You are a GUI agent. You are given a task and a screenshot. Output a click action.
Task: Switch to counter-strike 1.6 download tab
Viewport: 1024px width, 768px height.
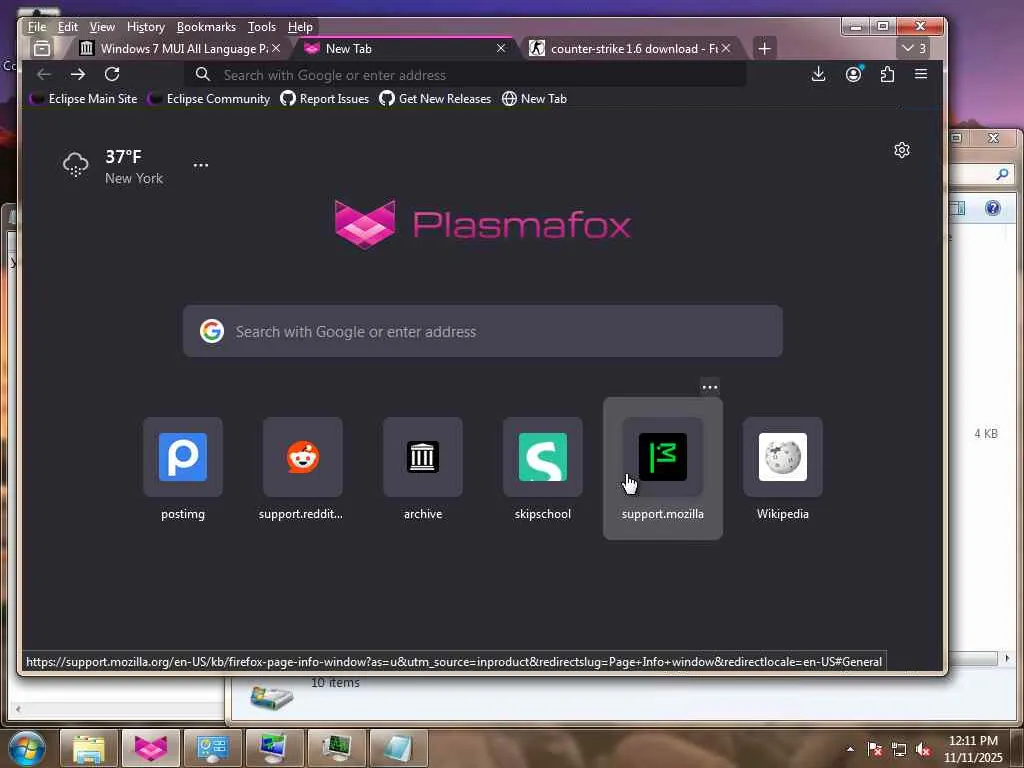coord(630,49)
